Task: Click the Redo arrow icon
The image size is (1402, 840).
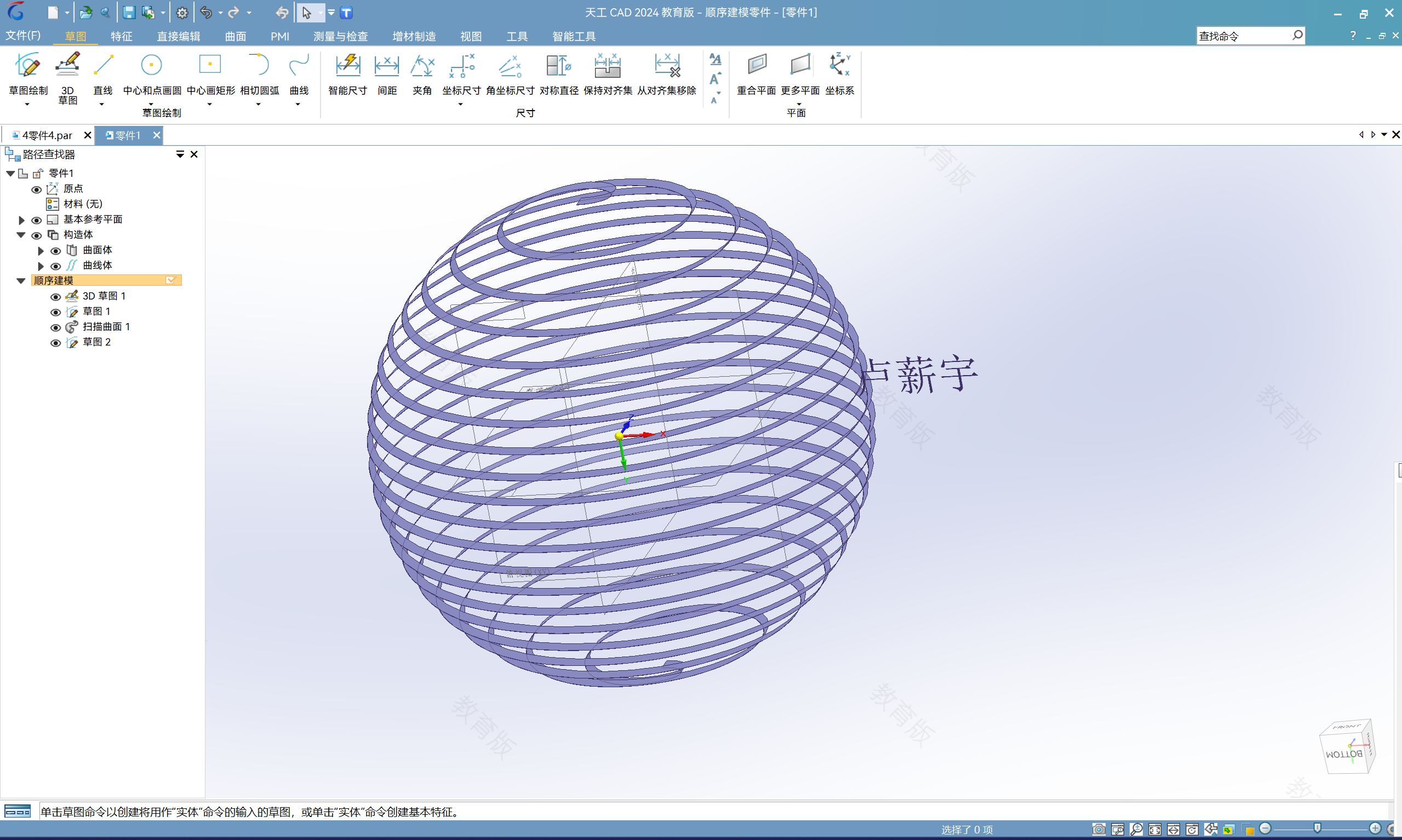Action: pyautogui.click(x=233, y=13)
